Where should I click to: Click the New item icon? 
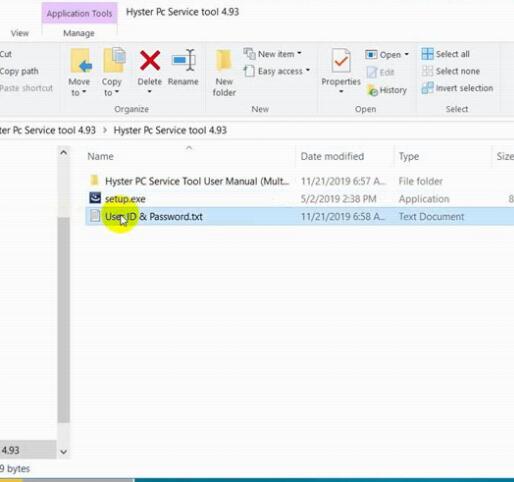coord(249,54)
